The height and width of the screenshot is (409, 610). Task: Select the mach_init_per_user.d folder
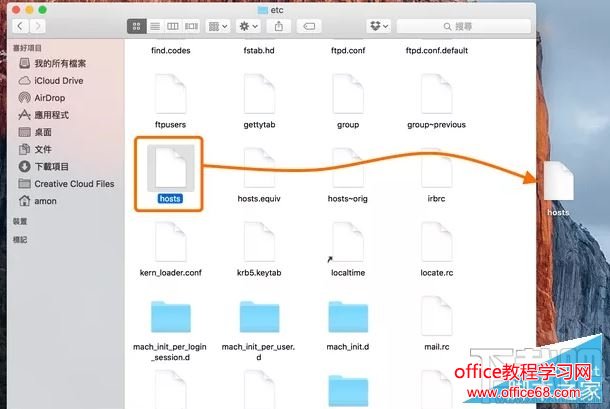(259, 316)
